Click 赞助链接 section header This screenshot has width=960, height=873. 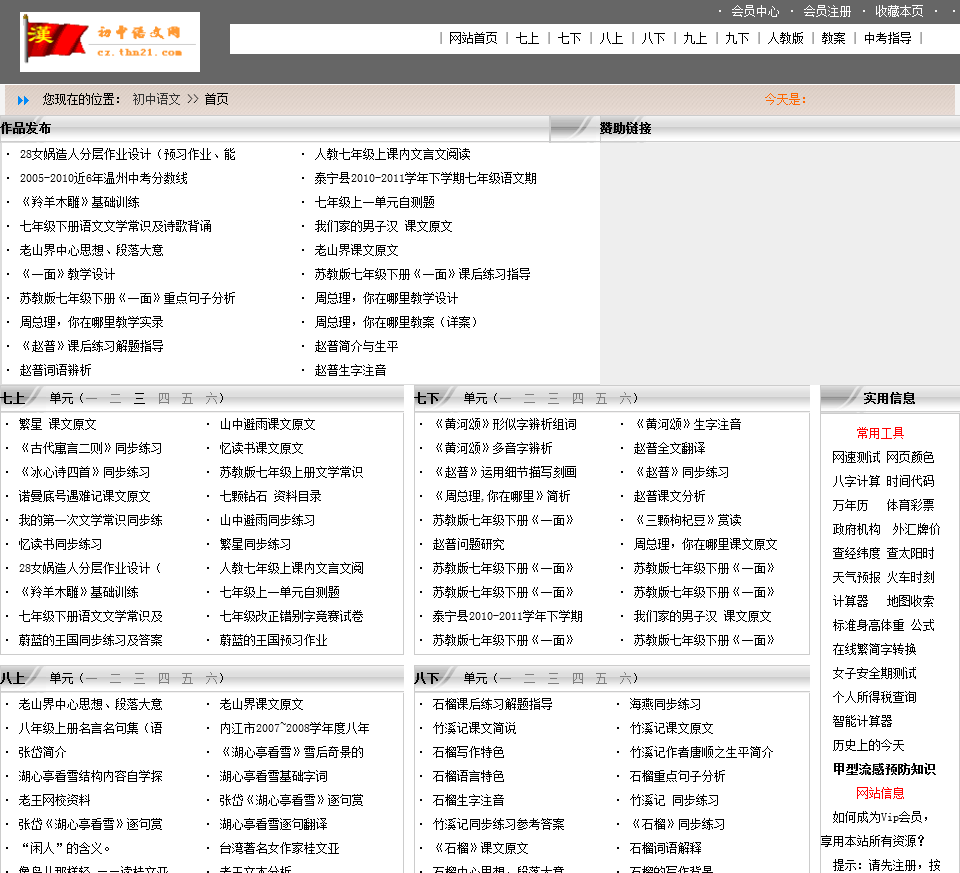tap(625, 129)
